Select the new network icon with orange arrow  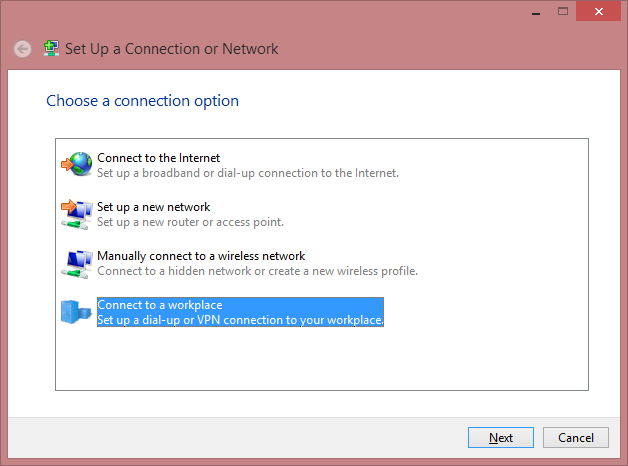coord(76,214)
